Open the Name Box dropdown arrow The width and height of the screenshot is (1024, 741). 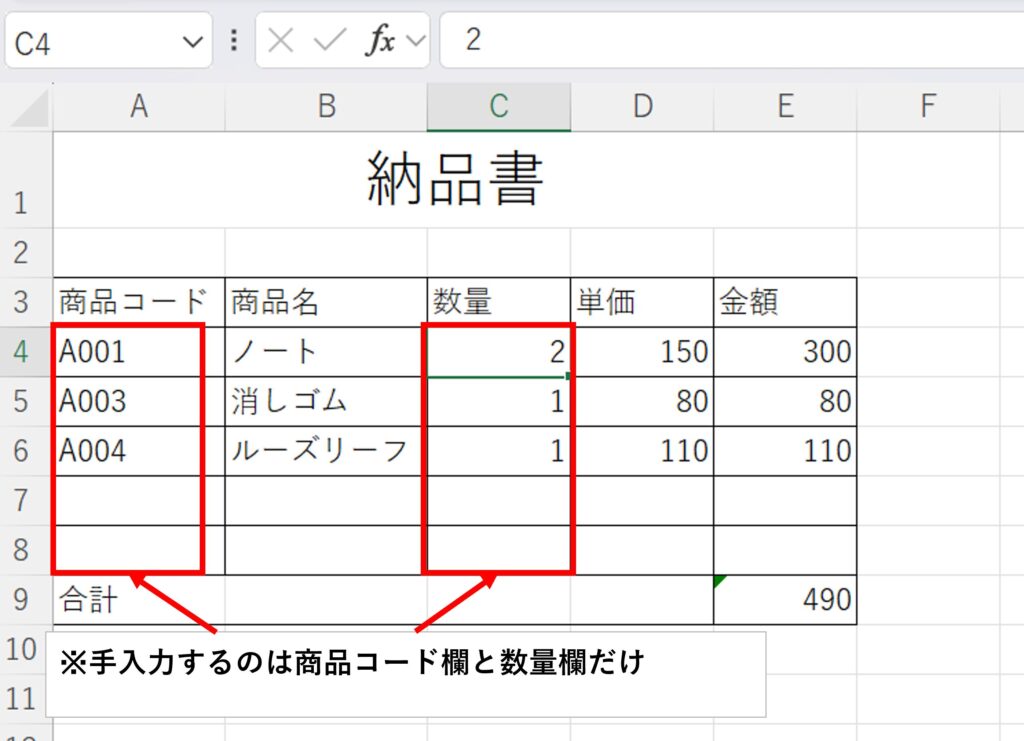pyautogui.click(x=193, y=42)
